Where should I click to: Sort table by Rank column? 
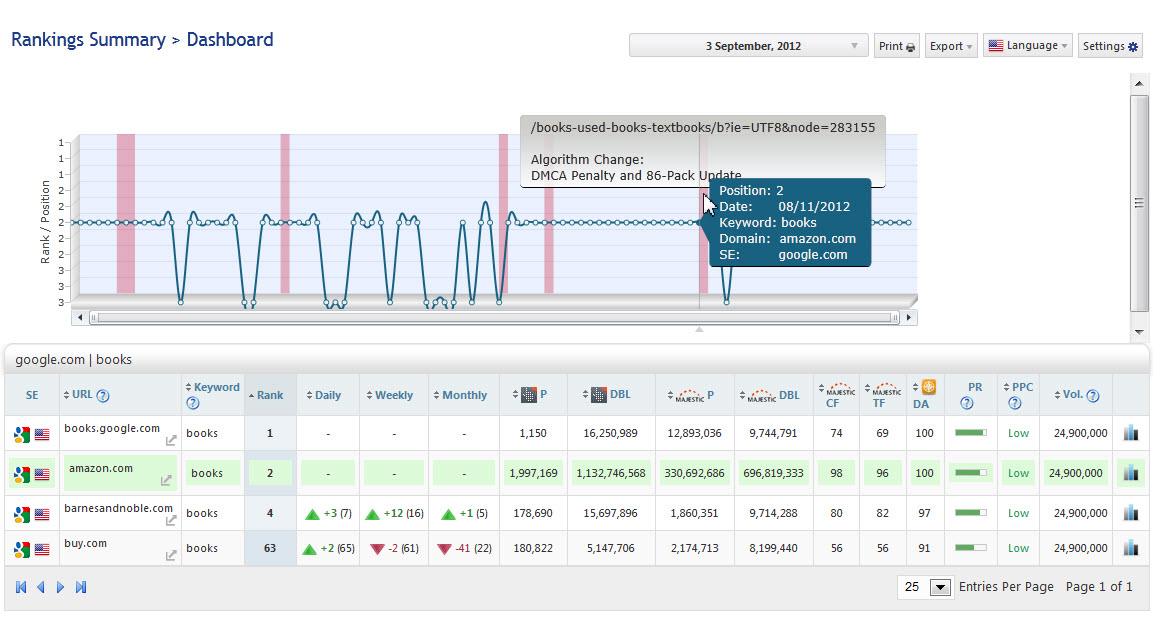(x=270, y=395)
